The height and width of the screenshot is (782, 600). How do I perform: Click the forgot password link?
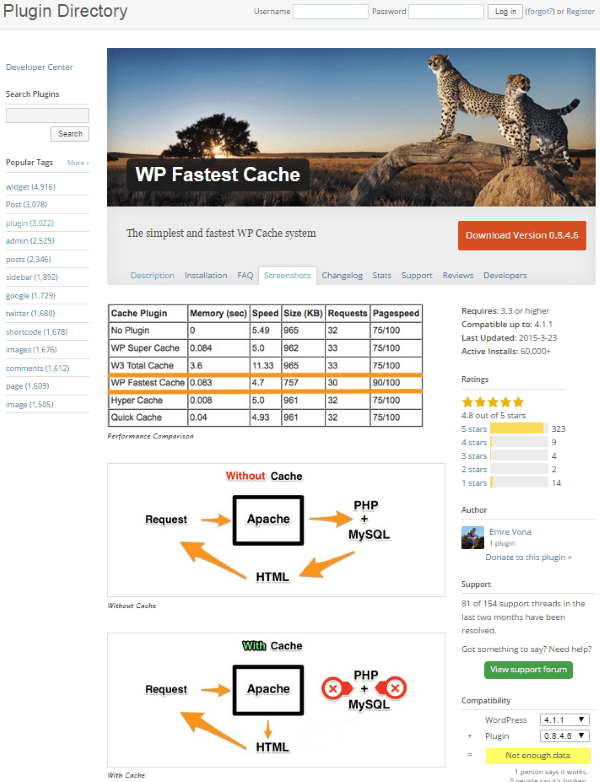539,11
